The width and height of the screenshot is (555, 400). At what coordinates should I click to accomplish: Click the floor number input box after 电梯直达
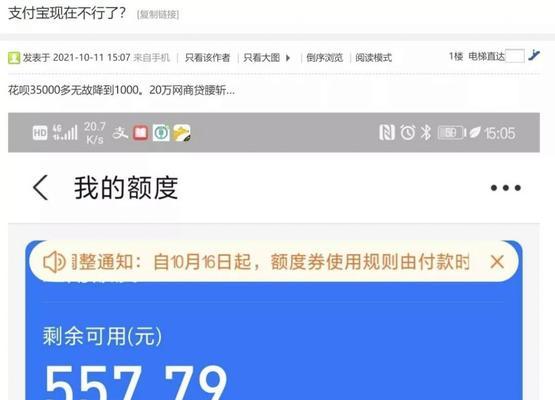pyautogui.click(x=515, y=56)
